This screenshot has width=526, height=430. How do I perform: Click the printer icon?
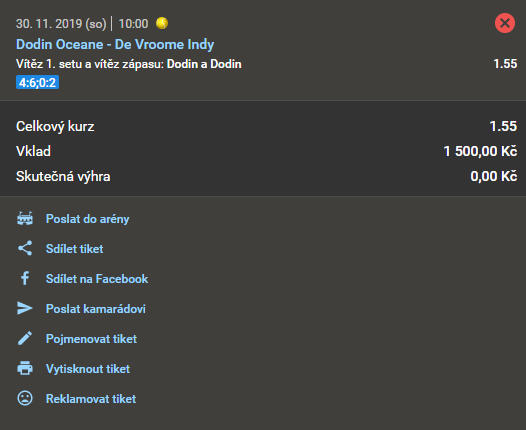(x=25, y=368)
